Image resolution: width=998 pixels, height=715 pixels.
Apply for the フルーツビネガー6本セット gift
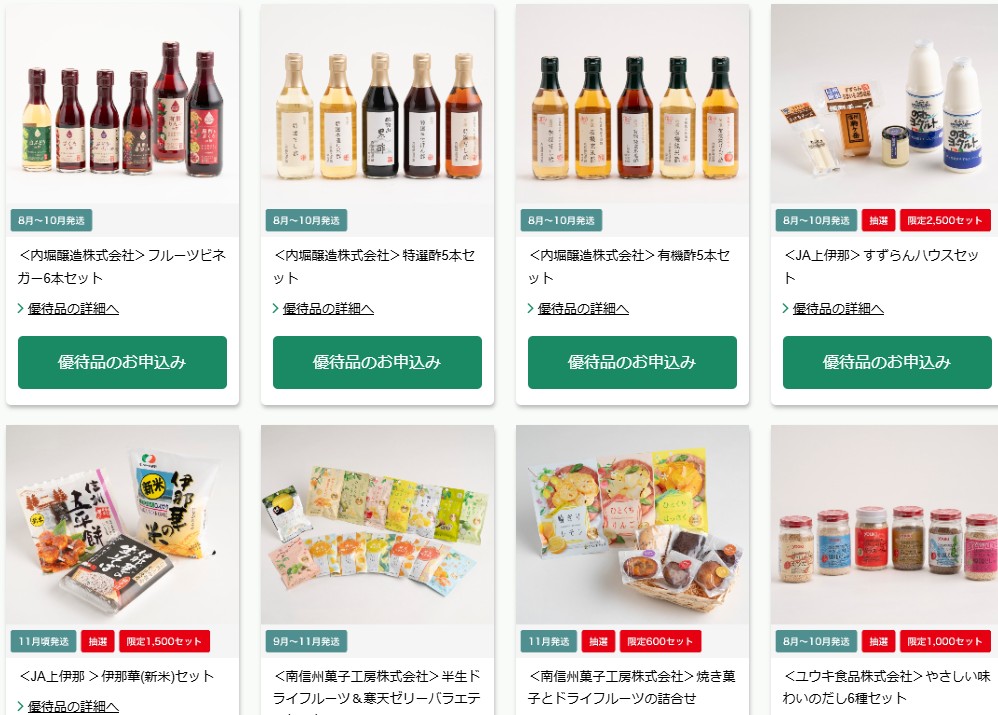pyautogui.click(x=122, y=362)
